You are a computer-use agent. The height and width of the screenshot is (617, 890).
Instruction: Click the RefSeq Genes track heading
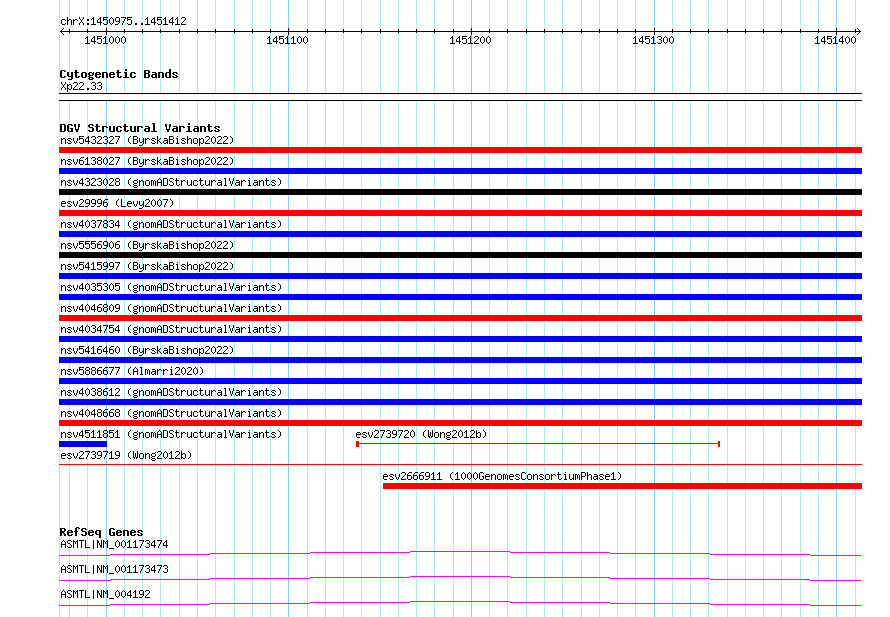(101, 532)
